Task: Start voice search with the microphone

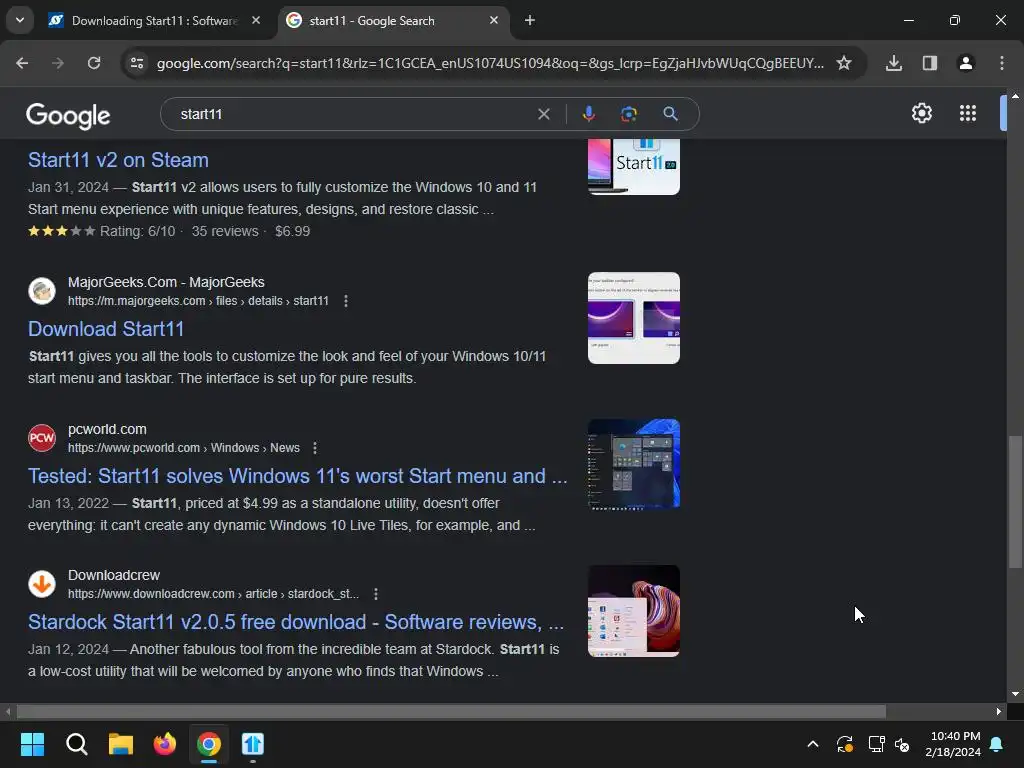Action: pyautogui.click(x=588, y=114)
